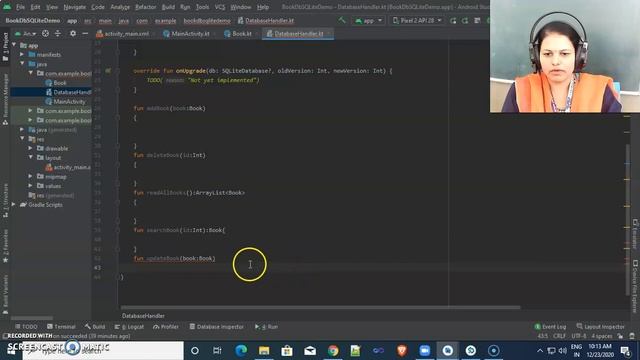The height and width of the screenshot is (360, 640).
Task: Open File Explorer from taskbar
Action: pyautogui.click(x=264, y=351)
